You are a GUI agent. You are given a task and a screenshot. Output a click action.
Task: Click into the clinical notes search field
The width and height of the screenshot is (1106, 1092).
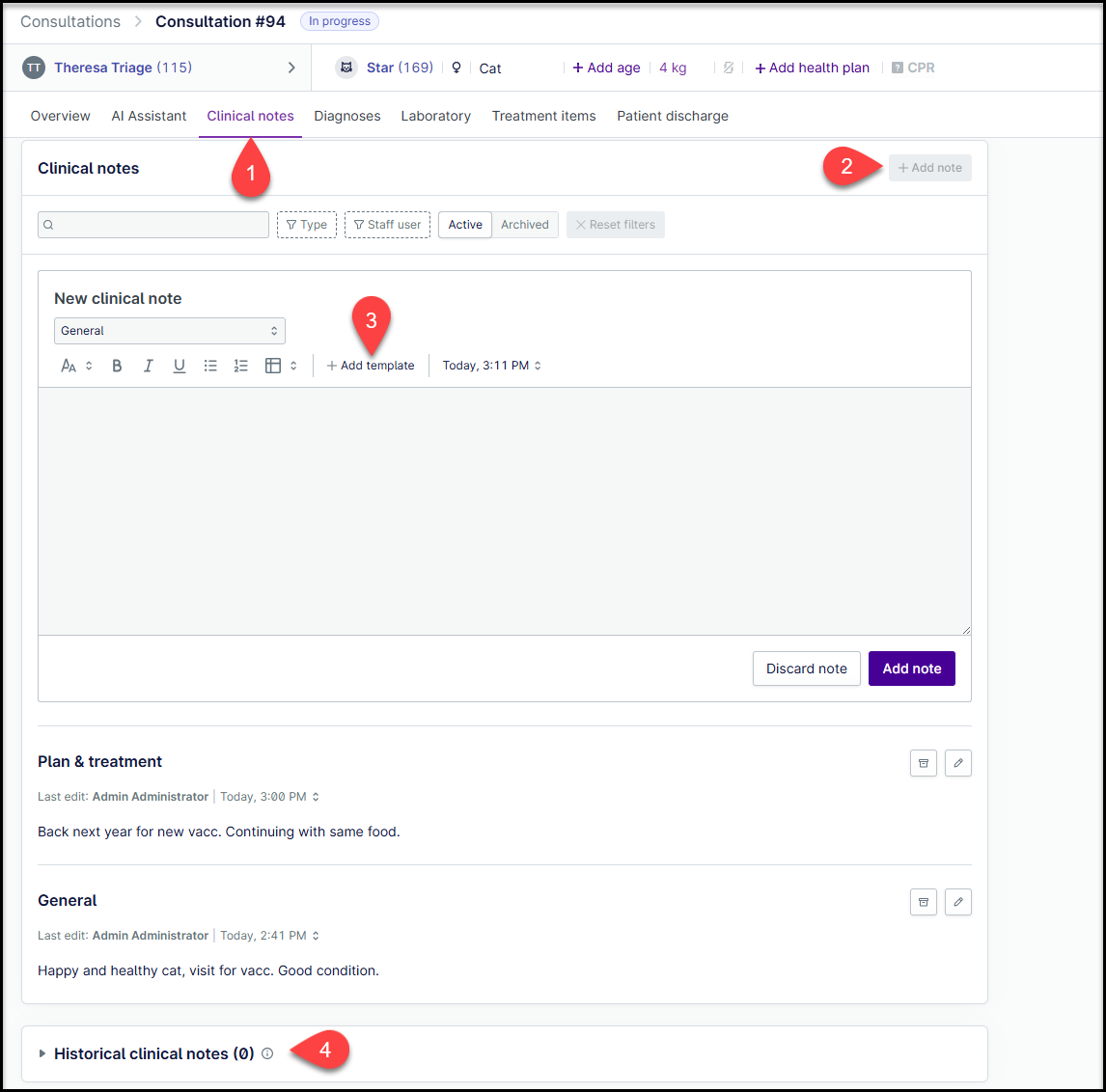[153, 225]
